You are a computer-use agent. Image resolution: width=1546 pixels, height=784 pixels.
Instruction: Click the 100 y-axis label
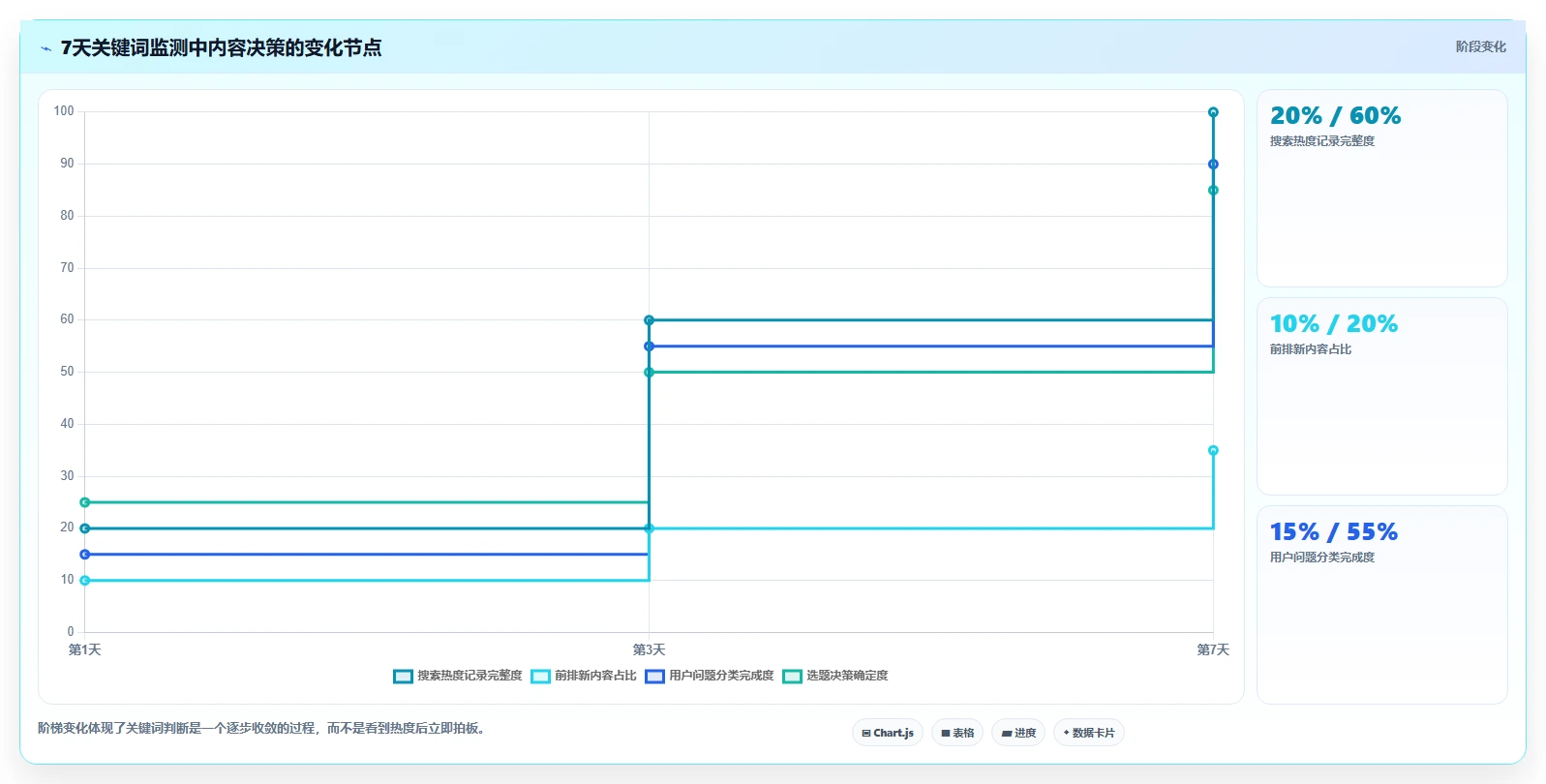tap(64, 111)
